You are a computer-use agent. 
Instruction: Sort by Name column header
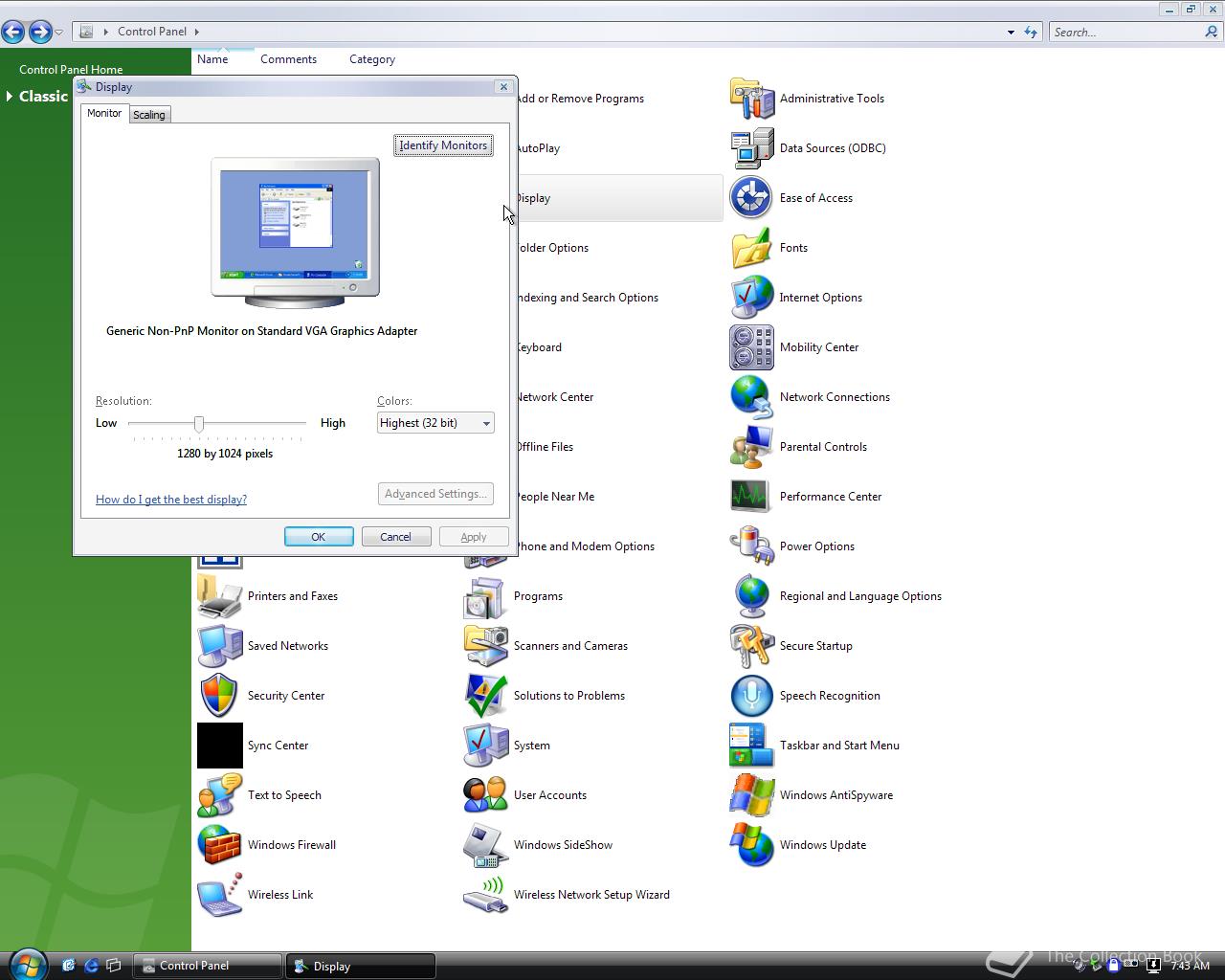[x=212, y=59]
